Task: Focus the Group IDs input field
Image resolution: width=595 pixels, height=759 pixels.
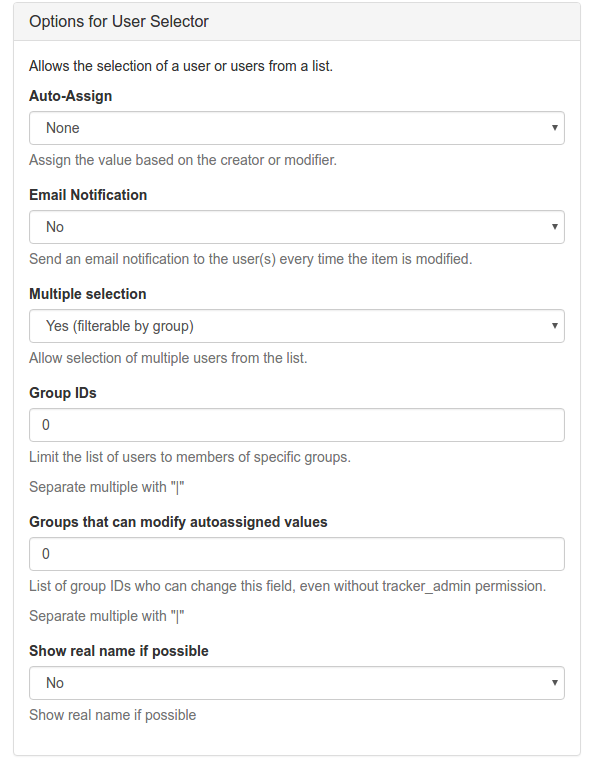Action: pyautogui.click(x=297, y=425)
